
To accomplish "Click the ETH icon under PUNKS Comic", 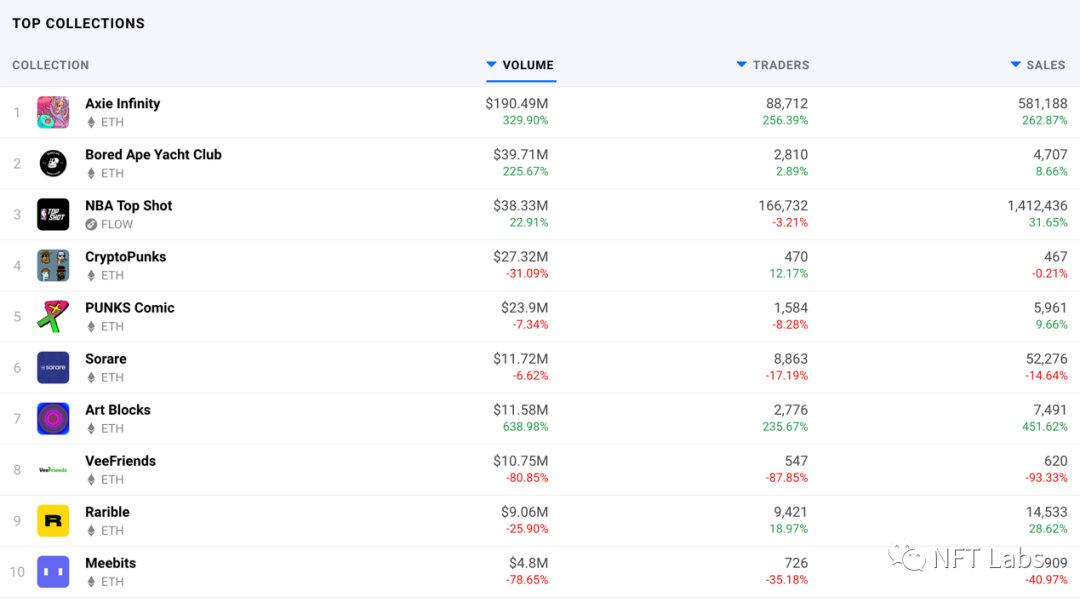I will pos(91,327).
